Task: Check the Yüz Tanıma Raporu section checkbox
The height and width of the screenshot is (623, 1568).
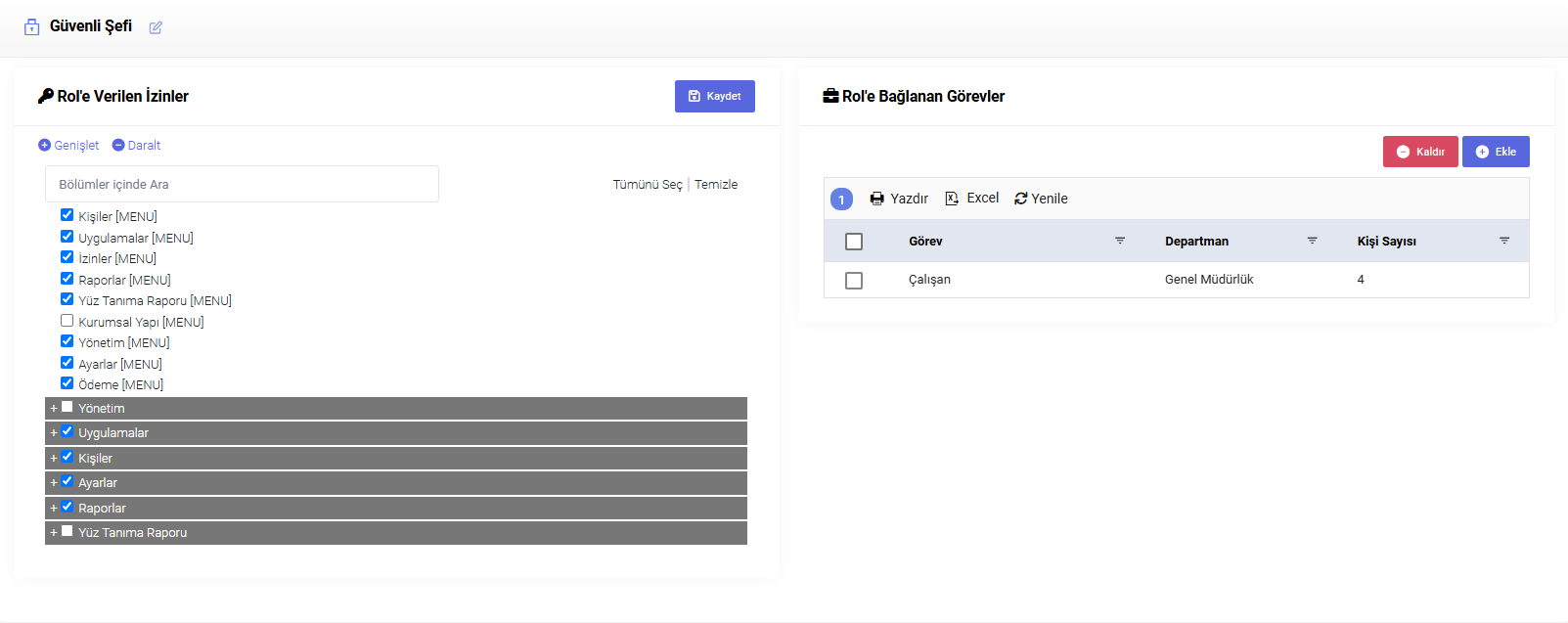Action: pyautogui.click(x=67, y=531)
